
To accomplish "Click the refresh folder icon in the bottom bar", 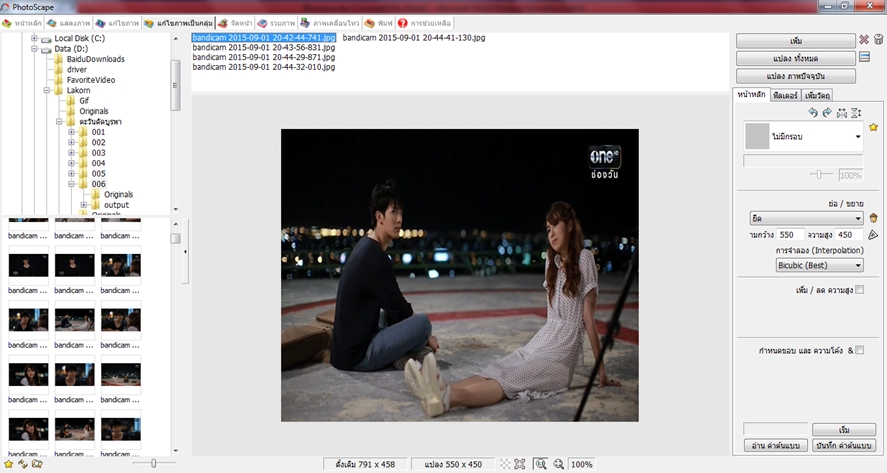I will pos(23,464).
